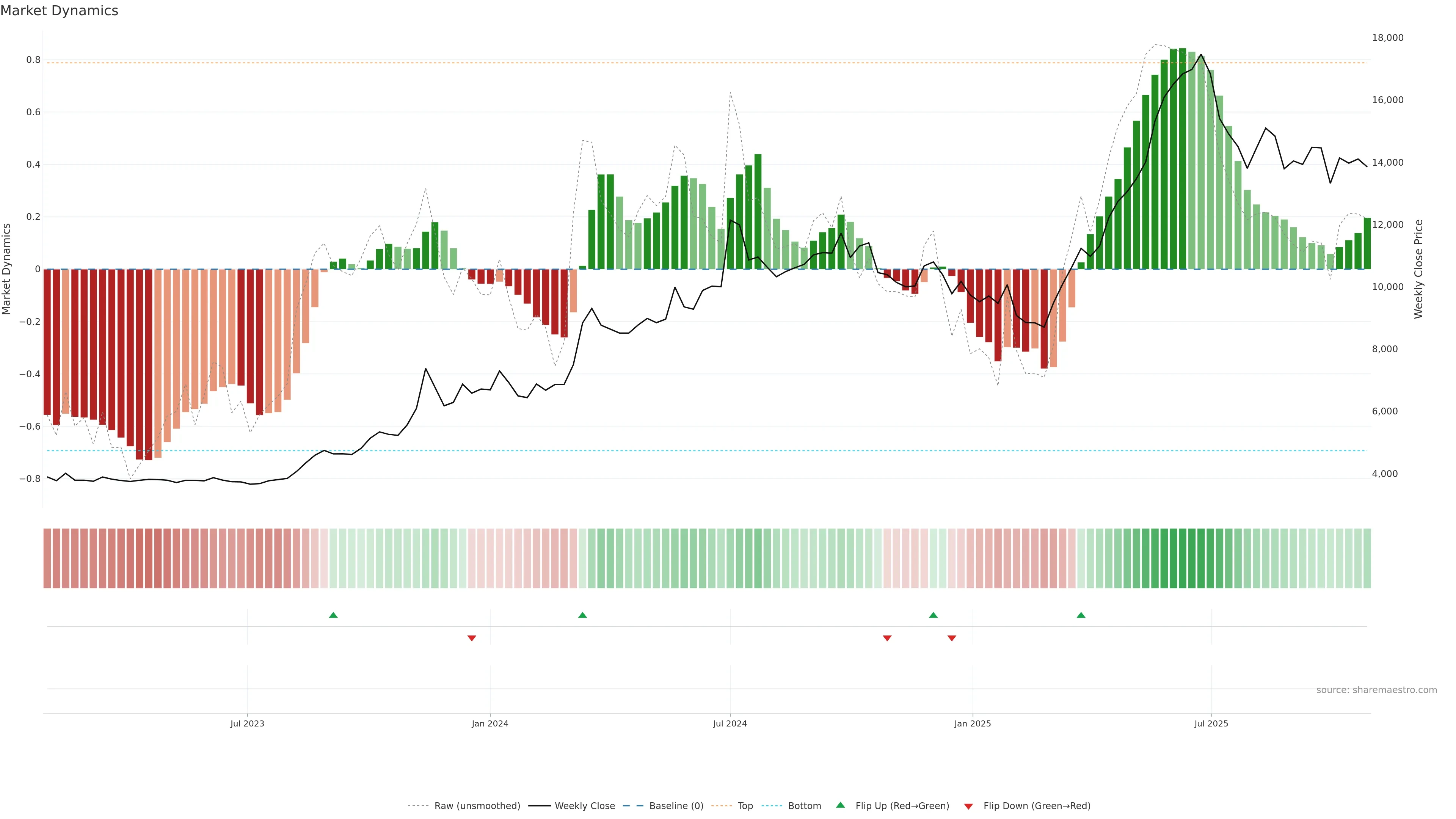
Task: Click the green triangle icon in the legend
Action: click(x=841, y=805)
